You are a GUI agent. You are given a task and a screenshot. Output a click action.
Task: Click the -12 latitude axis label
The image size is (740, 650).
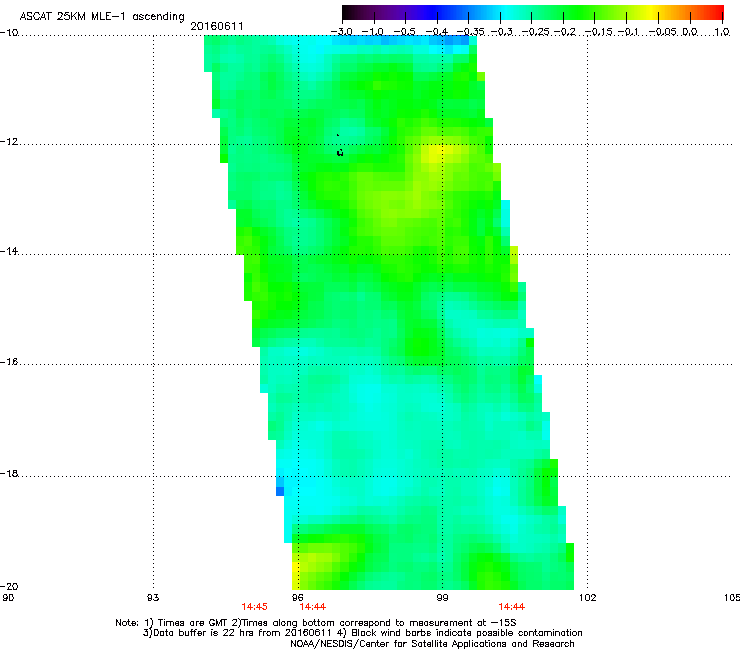click(x=9, y=142)
